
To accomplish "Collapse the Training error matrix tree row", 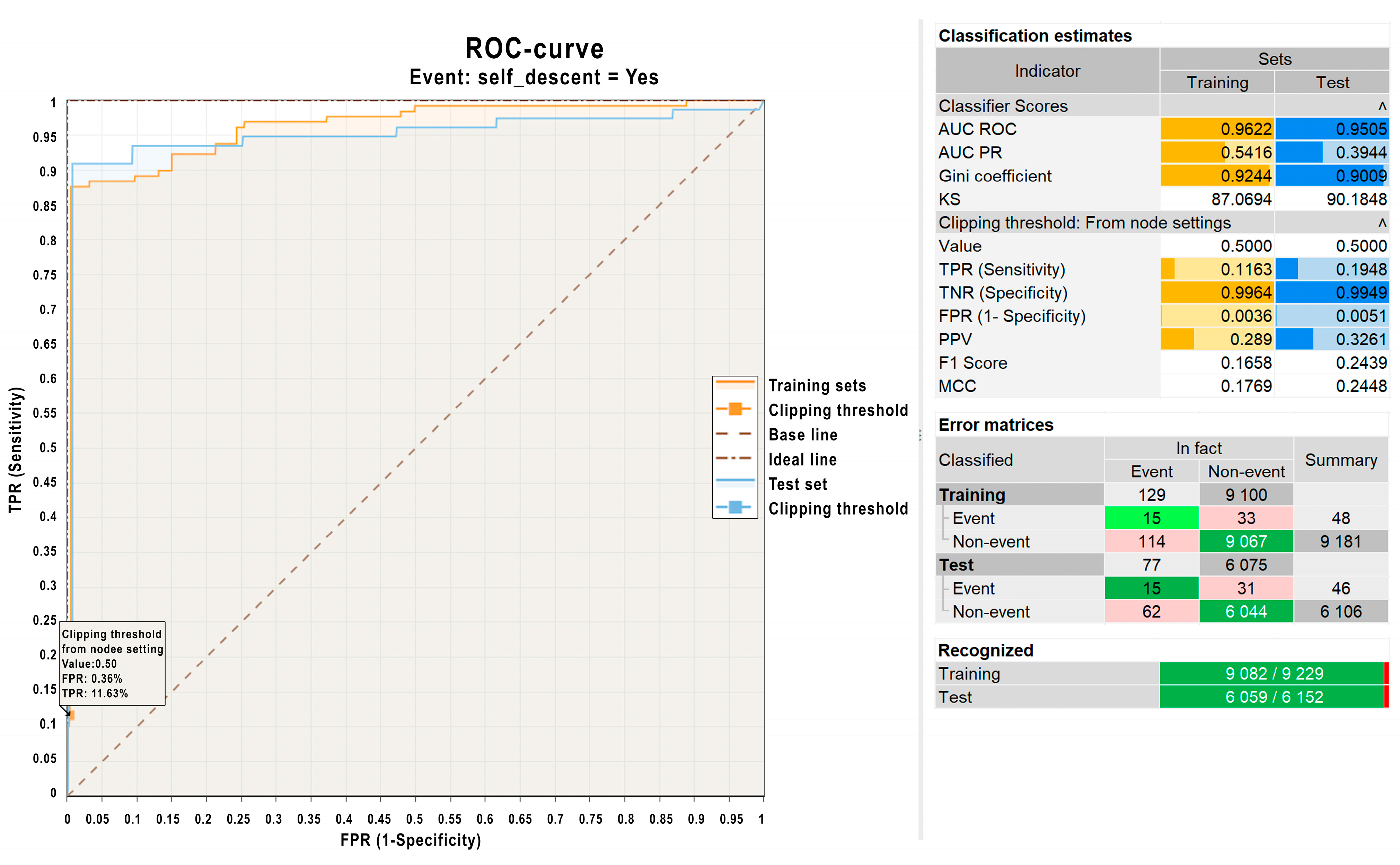I will [972, 495].
